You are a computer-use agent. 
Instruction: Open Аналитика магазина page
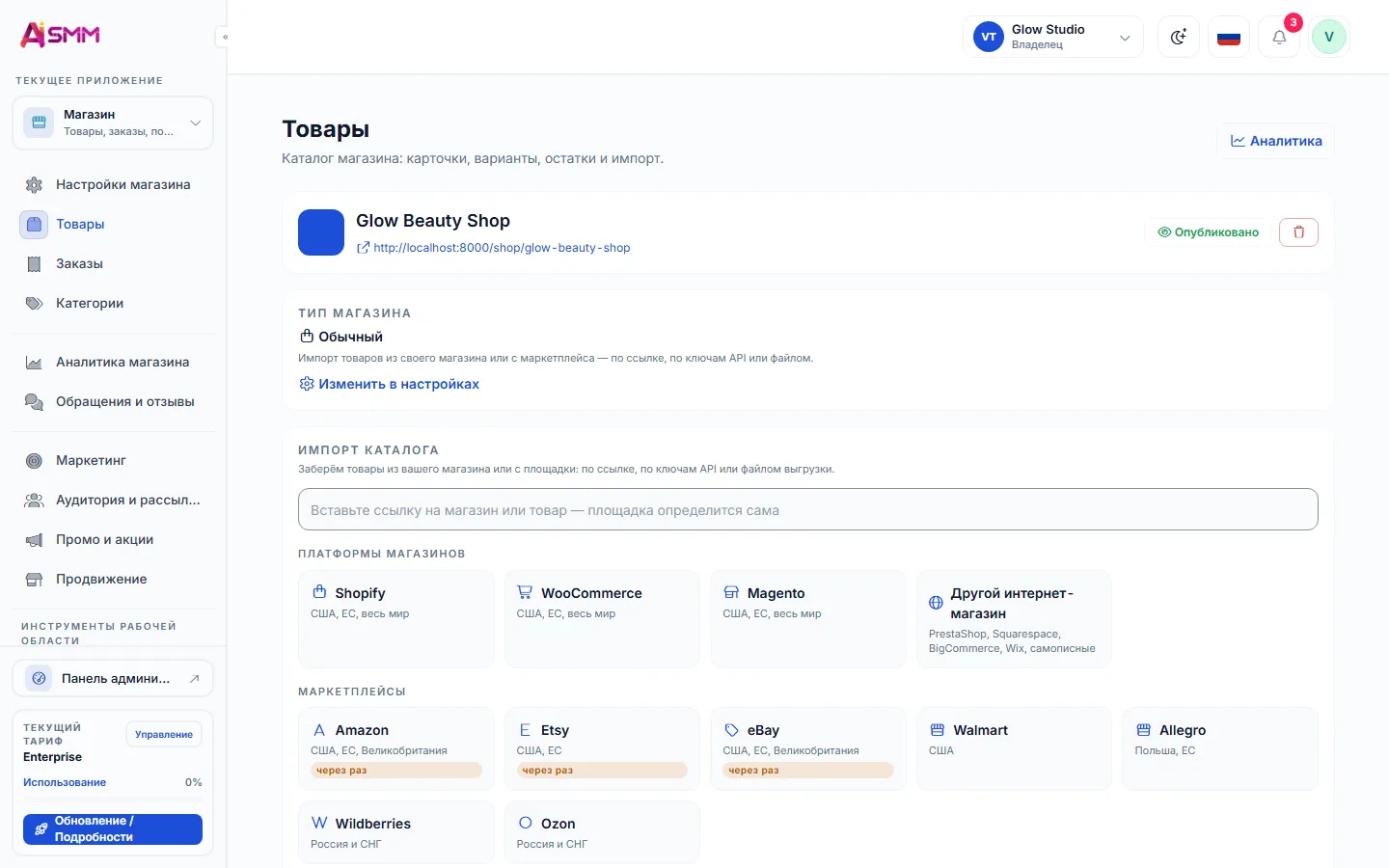113,362
